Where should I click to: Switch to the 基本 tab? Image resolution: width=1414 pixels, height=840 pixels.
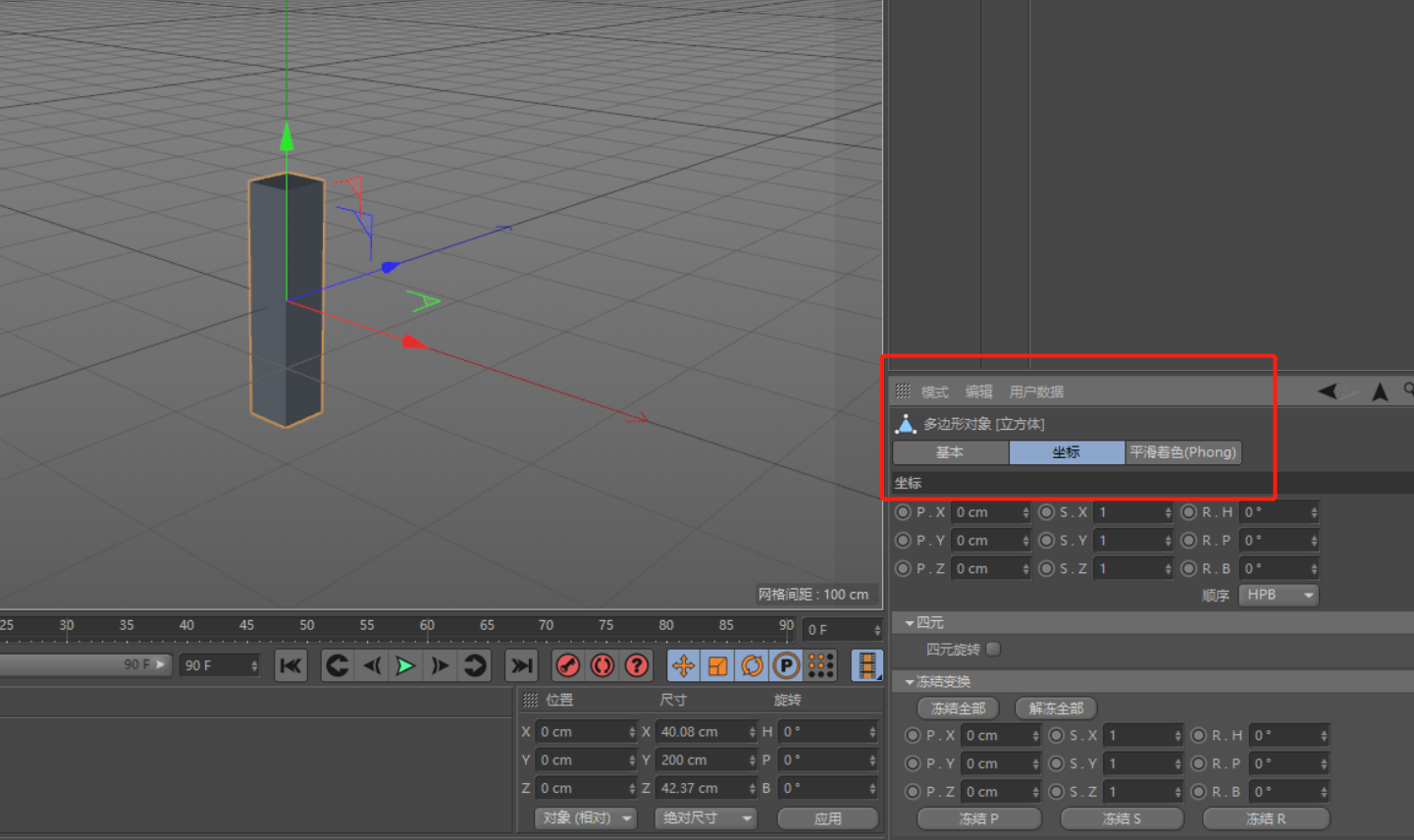click(x=950, y=452)
